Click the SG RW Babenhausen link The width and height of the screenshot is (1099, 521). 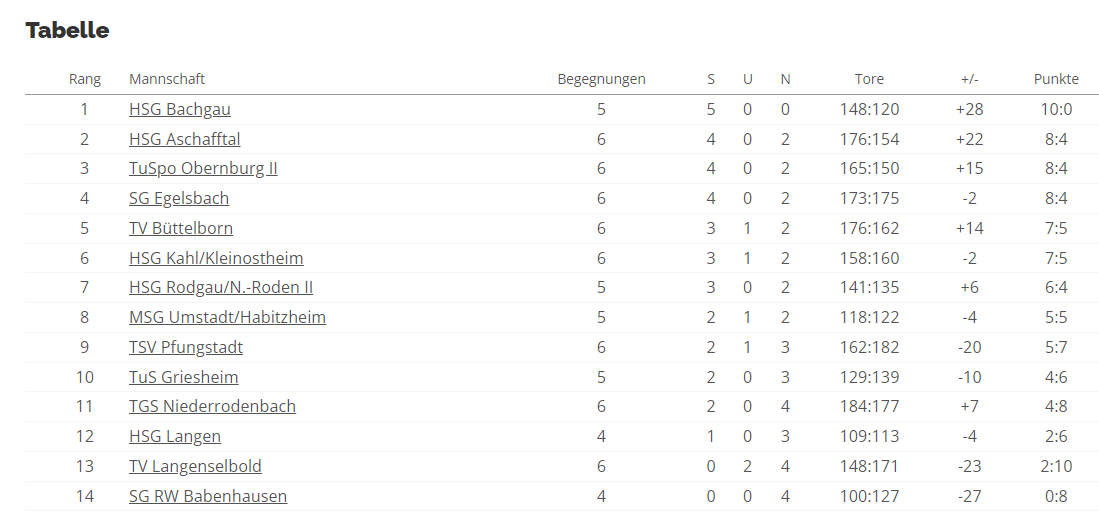coord(208,496)
